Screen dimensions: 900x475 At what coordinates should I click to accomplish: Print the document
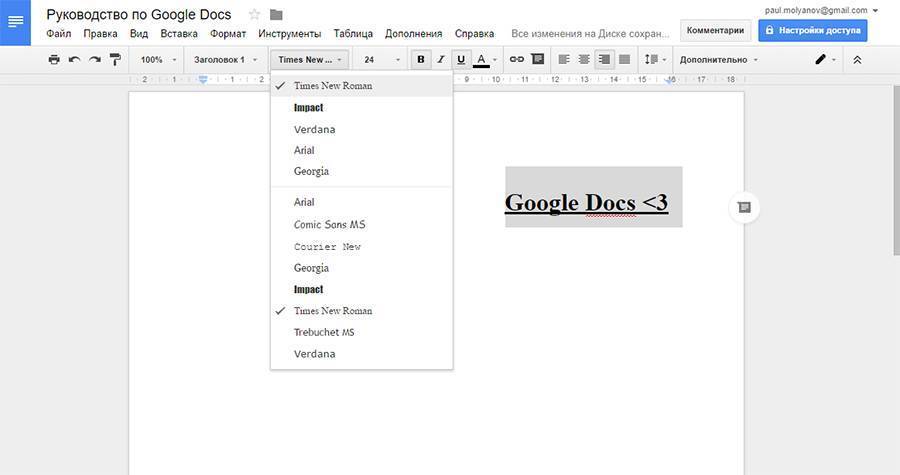click(x=54, y=59)
